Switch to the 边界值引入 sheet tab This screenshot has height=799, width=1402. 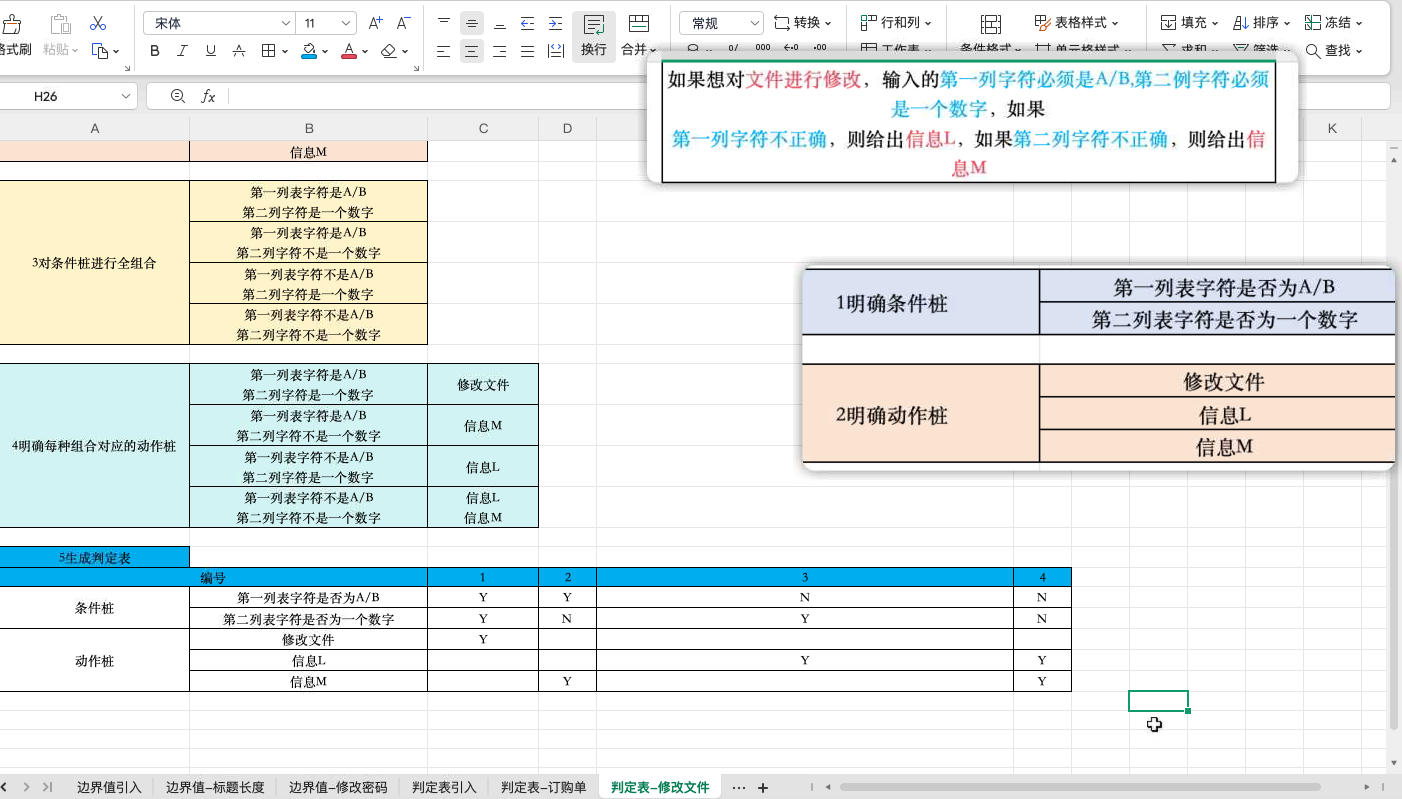[108, 787]
